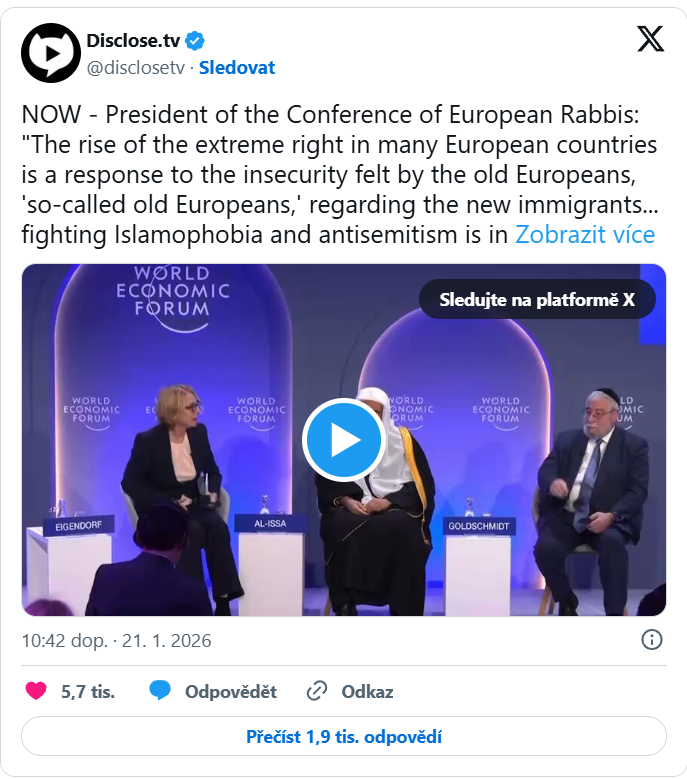Open Přečíst 1,9 tis. odpovědí button
687x779 pixels.
pos(343,737)
